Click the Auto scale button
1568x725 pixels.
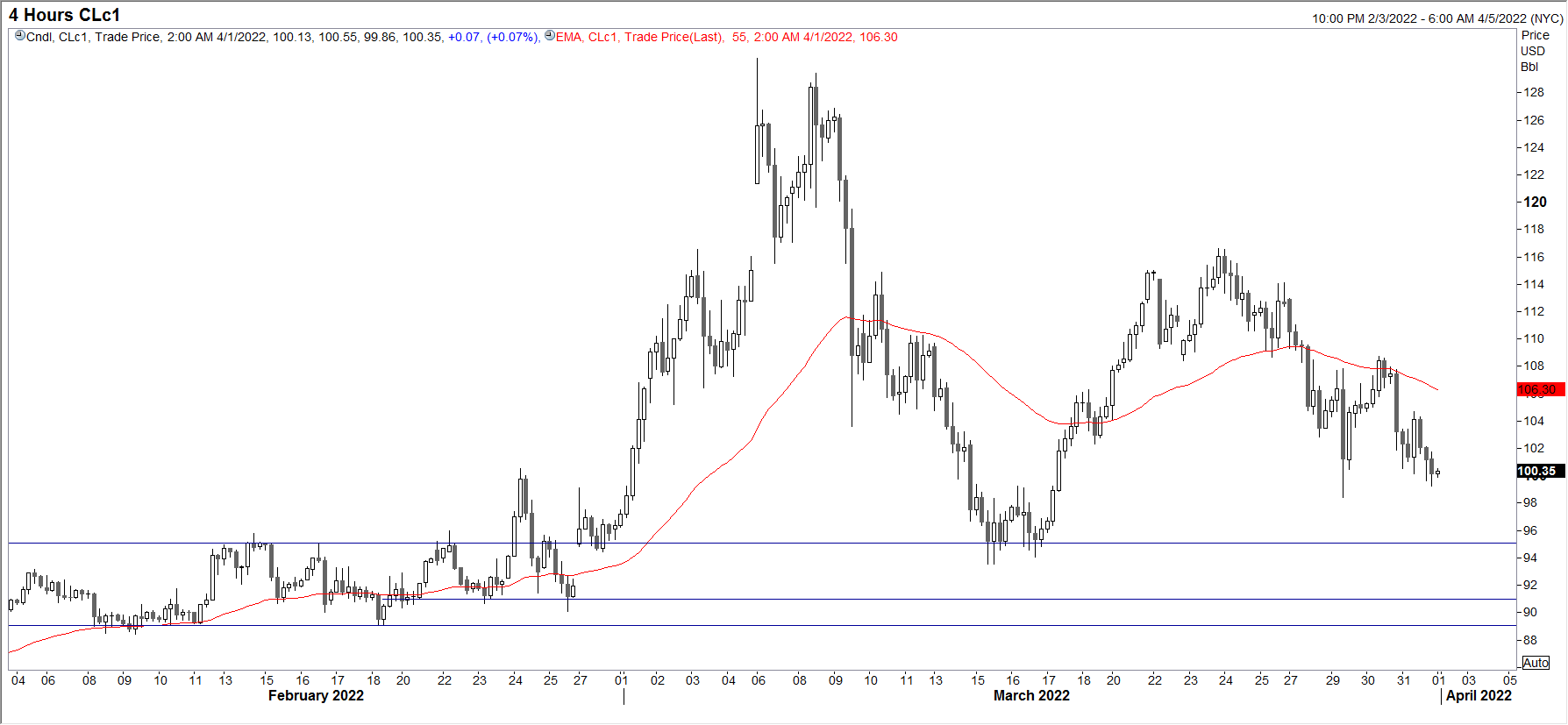[1536, 663]
